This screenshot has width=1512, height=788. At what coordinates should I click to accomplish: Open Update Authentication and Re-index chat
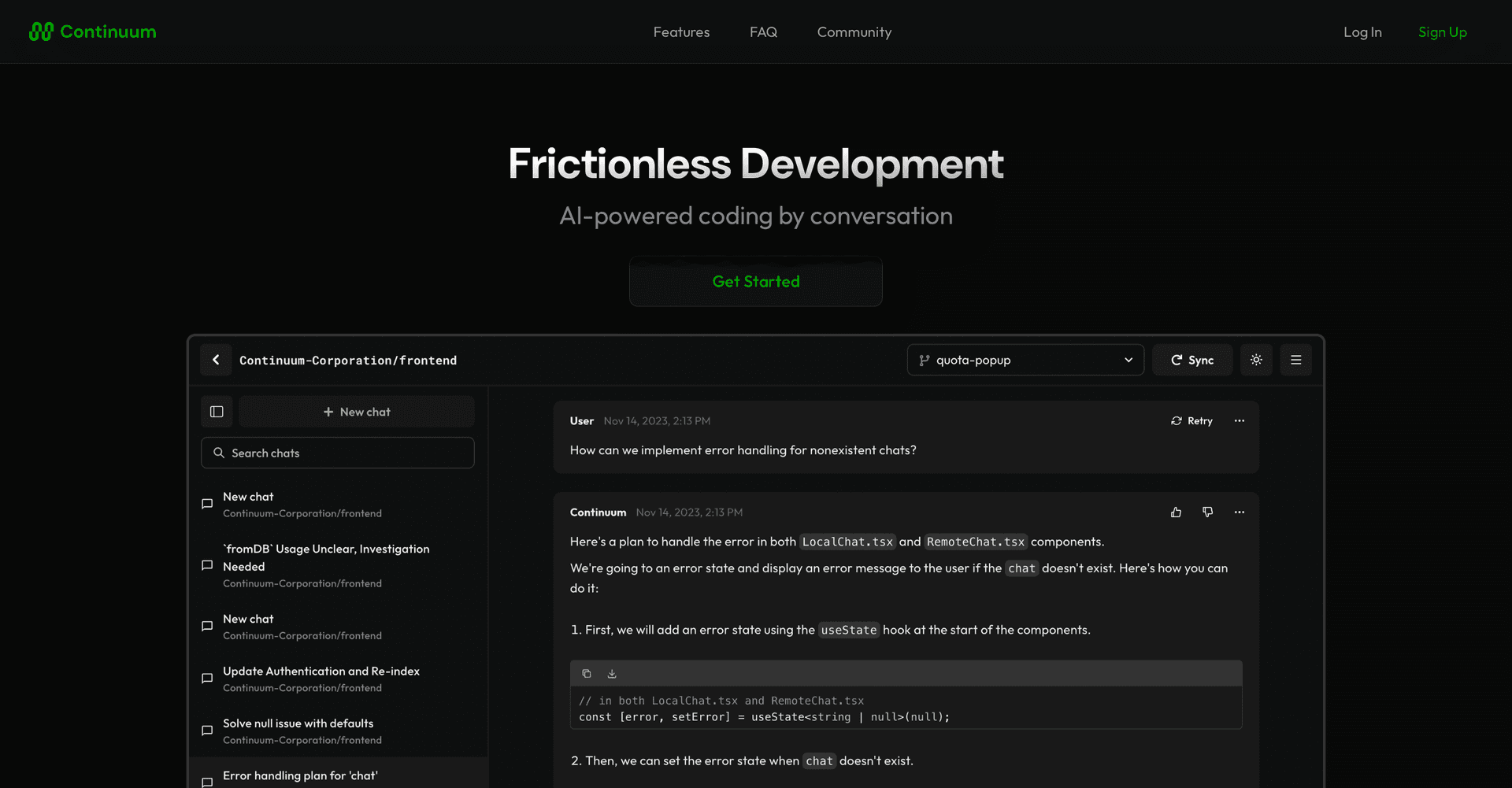[x=338, y=679]
